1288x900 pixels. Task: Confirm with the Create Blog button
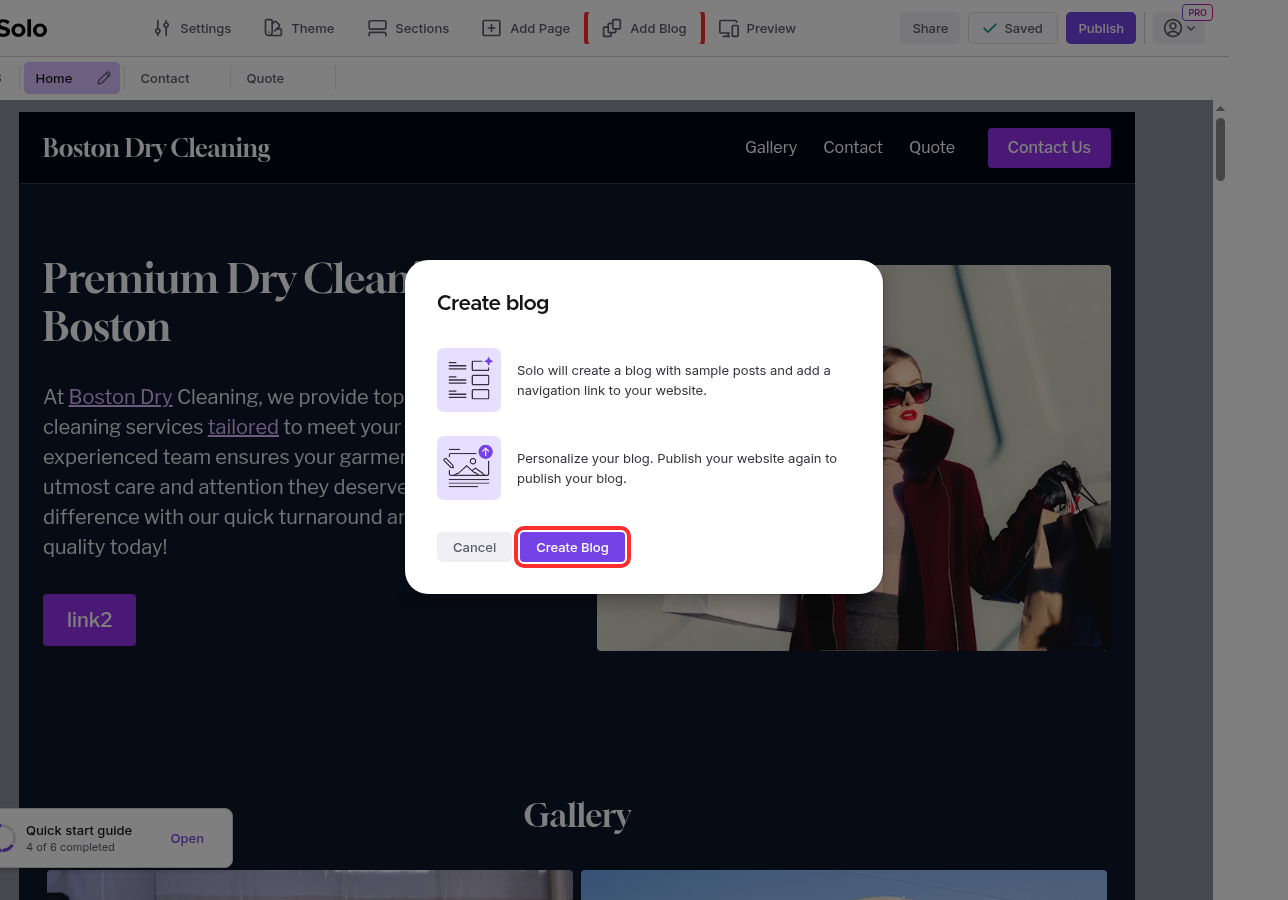pos(572,547)
